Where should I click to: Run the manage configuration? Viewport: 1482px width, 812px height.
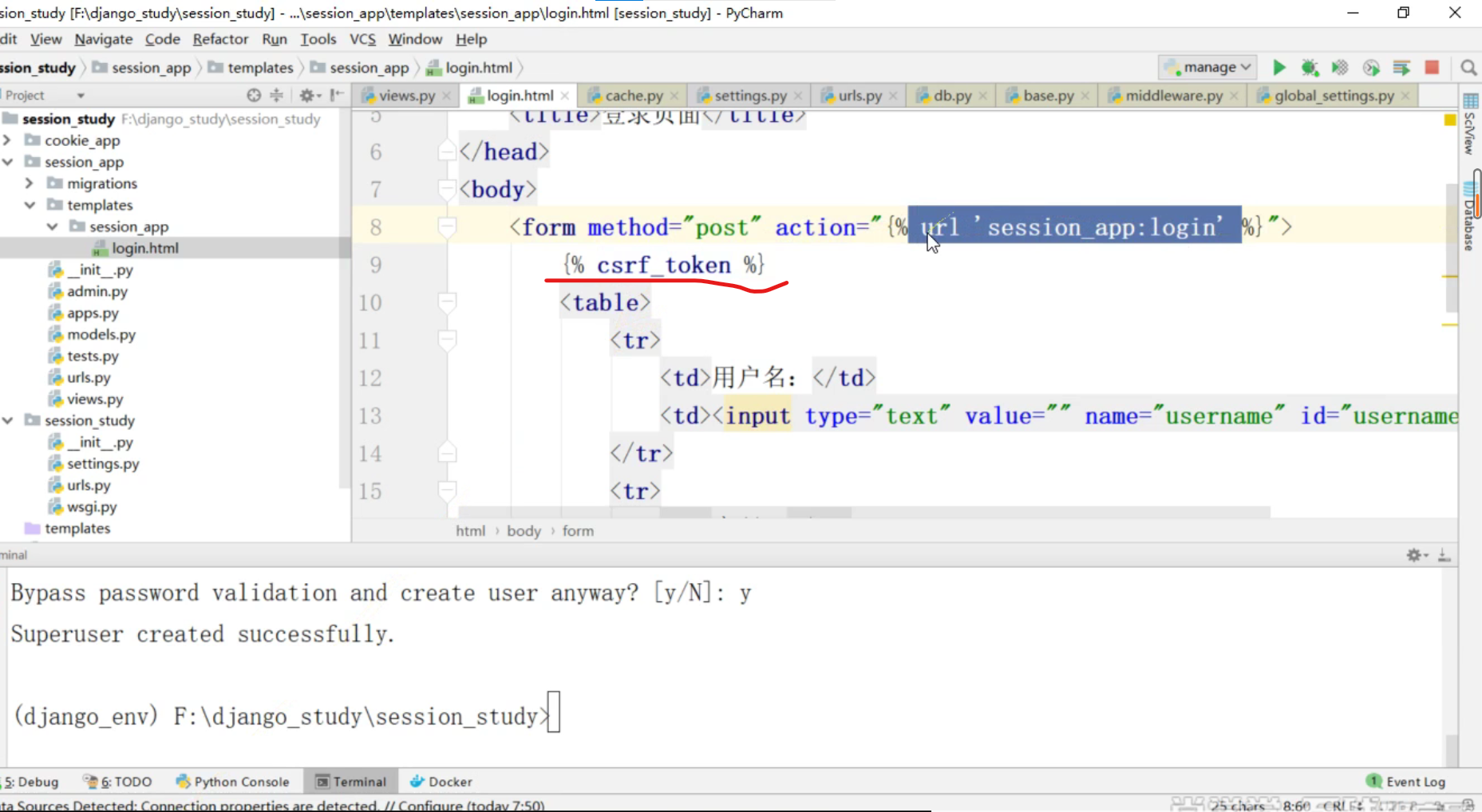click(1278, 68)
